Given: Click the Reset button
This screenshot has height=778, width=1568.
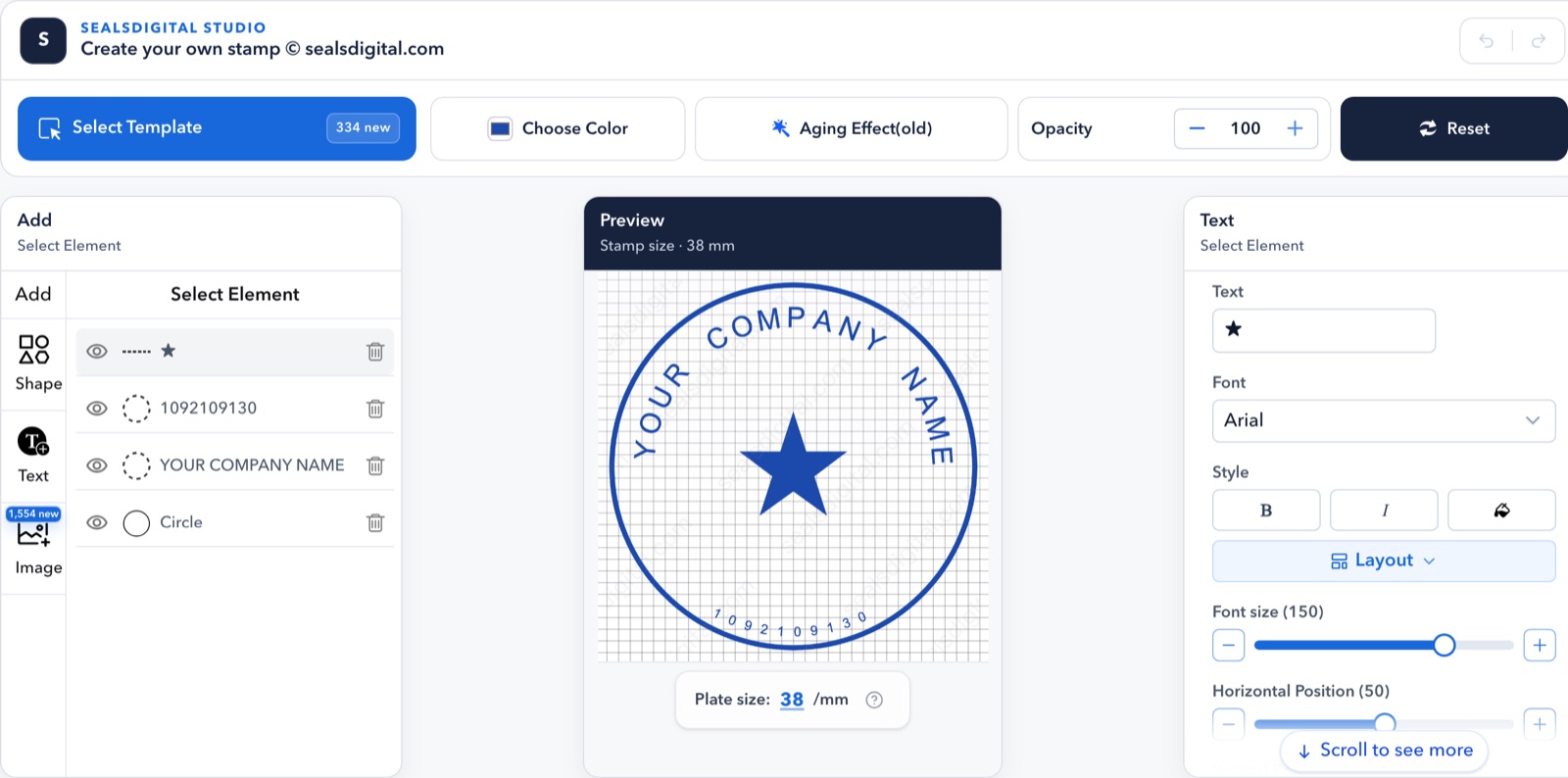Looking at the screenshot, I should (x=1454, y=128).
